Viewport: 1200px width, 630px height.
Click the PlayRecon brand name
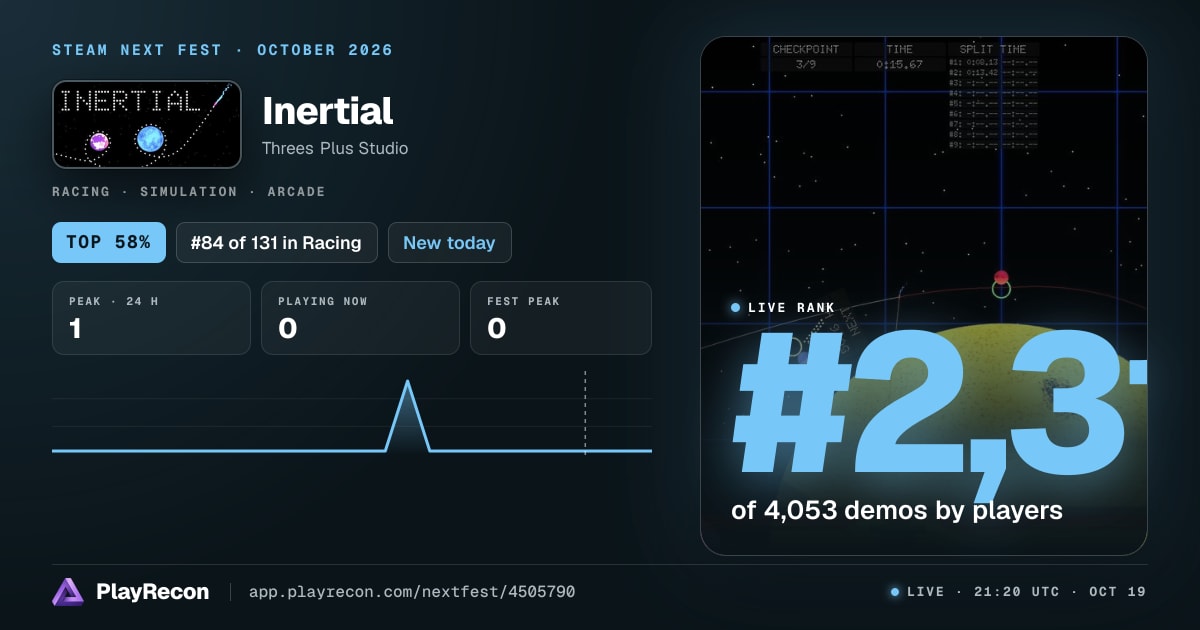152,592
